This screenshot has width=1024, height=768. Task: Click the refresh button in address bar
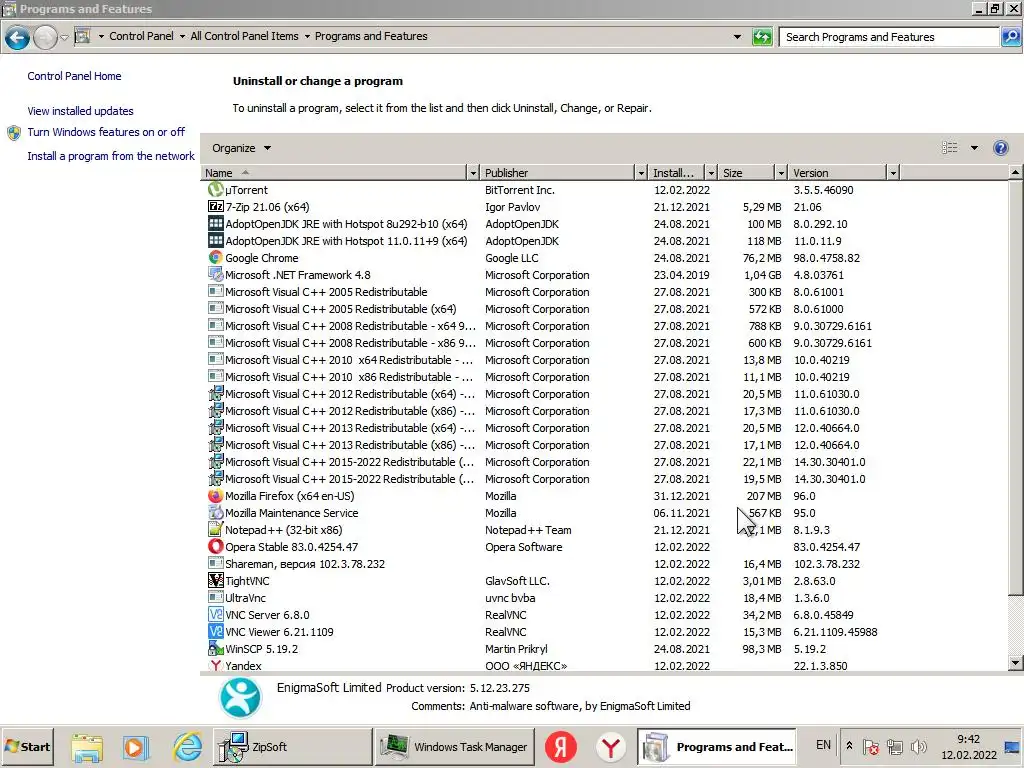pos(762,37)
